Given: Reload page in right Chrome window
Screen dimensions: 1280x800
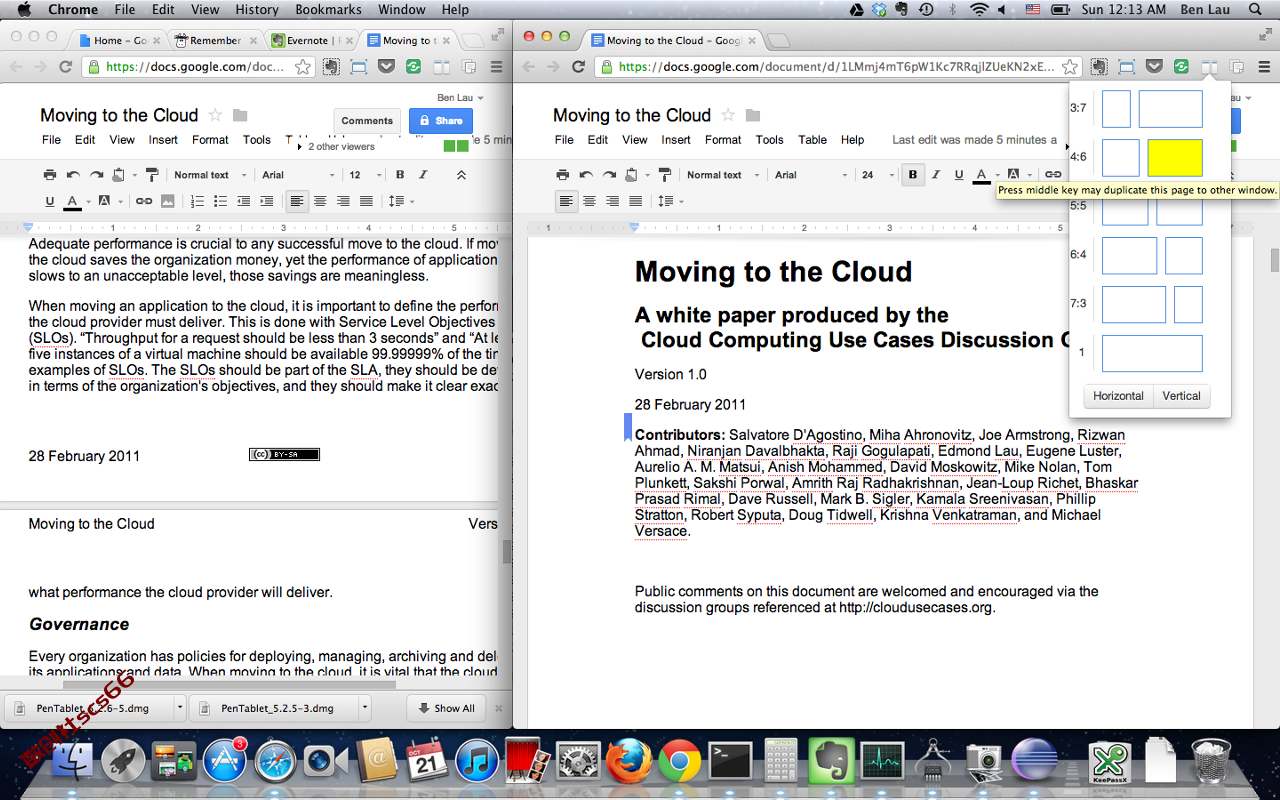Looking at the screenshot, I should 578,67.
